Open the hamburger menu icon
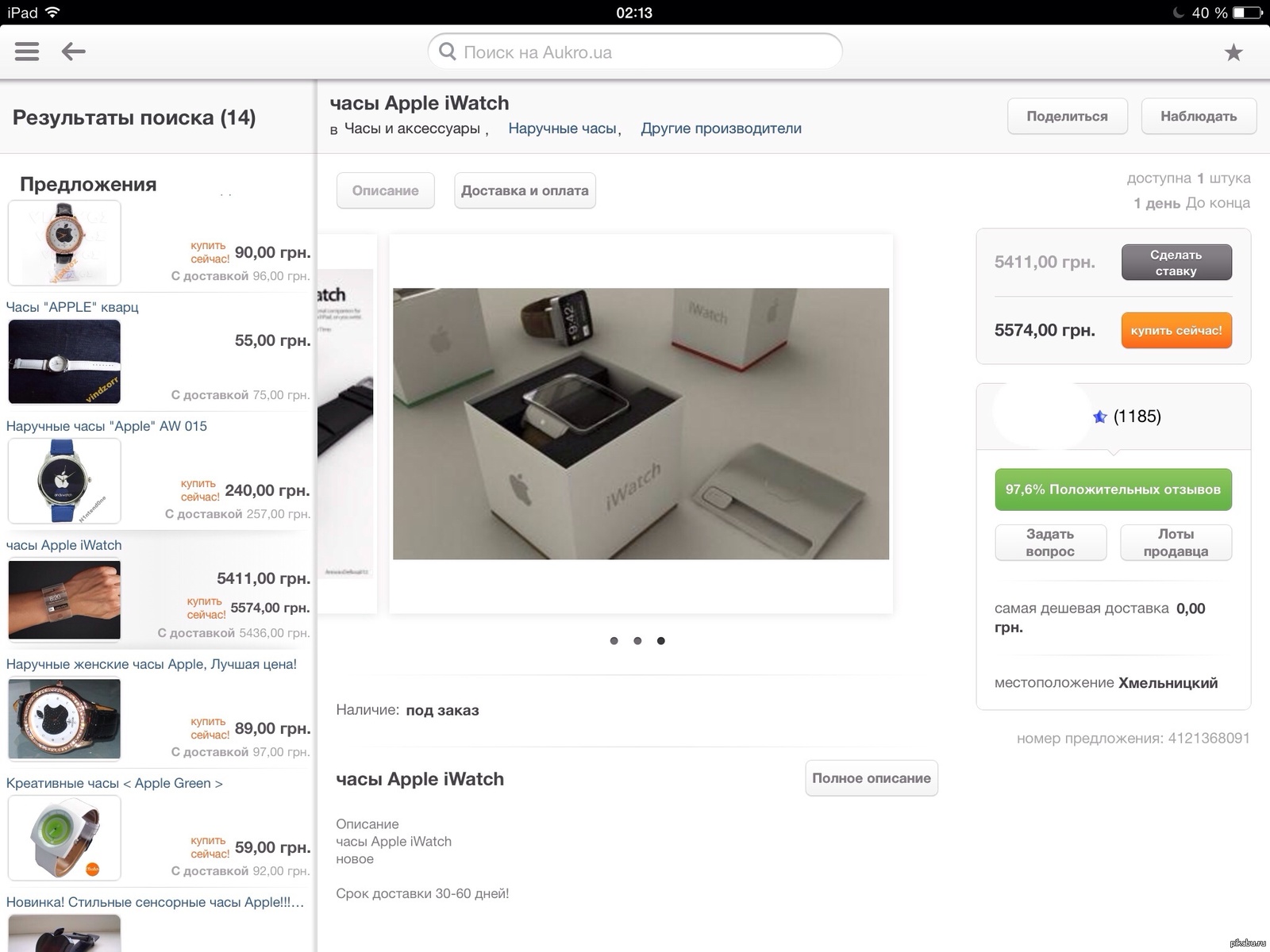This screenshot has width=1270, height=952. click(x=27, y=52)
